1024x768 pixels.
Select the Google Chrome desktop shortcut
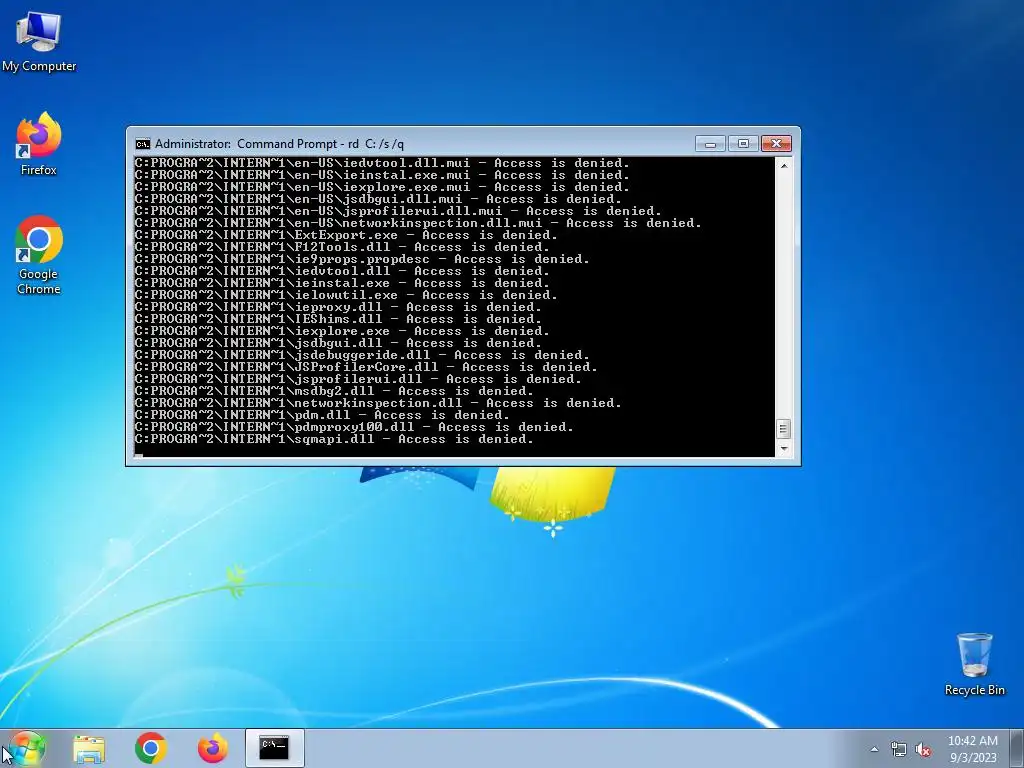click(39, 255)
